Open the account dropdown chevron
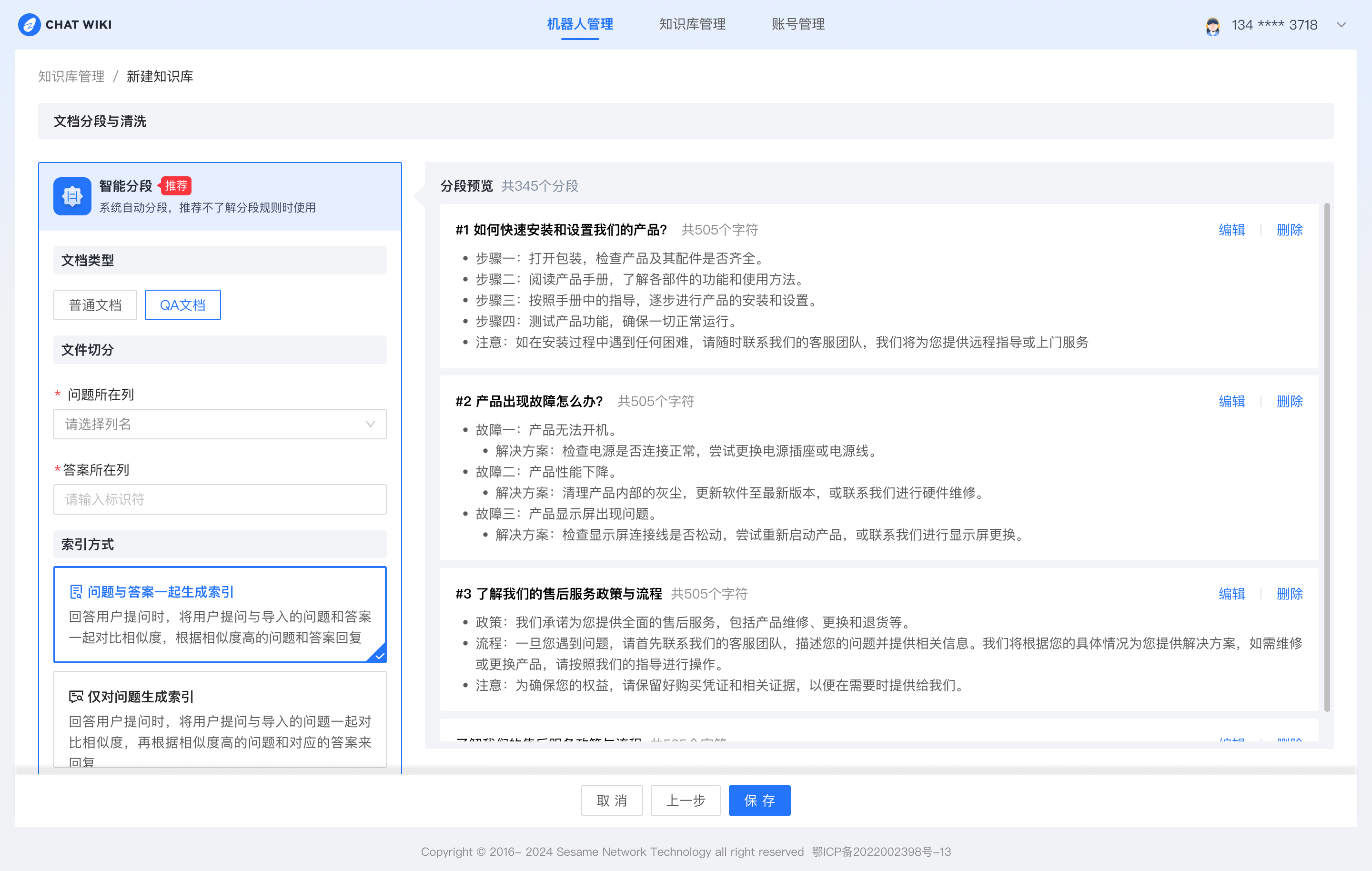 [x=1341, y=25]
